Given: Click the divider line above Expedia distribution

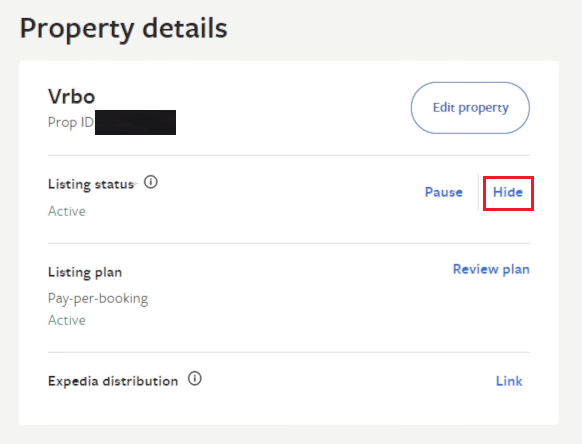Looking at the screenshot, I should (289, 352).
